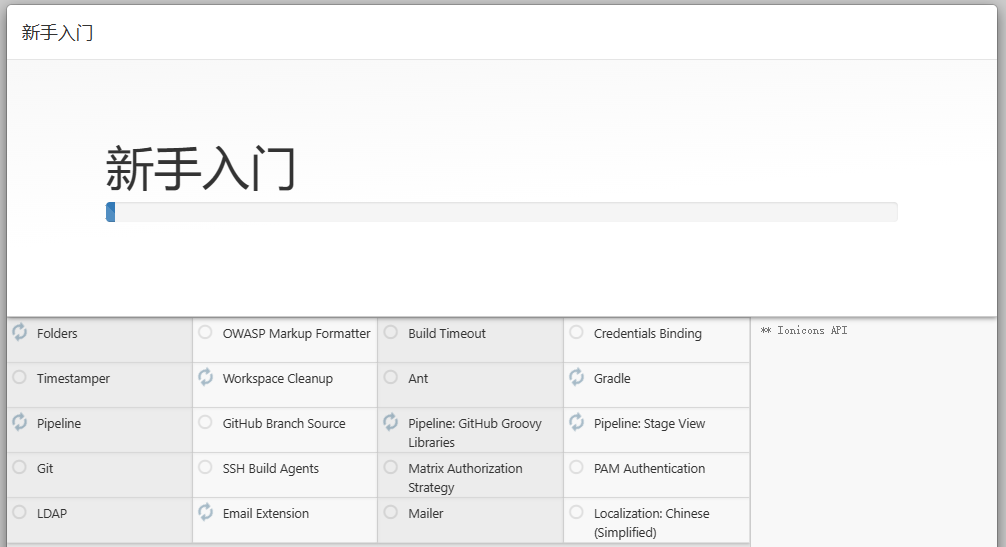Image resolution: width=1006 pixels, height=547 pixels.
Task: Click the pending circle beside Mailer
Action: (x=391, y=512)
